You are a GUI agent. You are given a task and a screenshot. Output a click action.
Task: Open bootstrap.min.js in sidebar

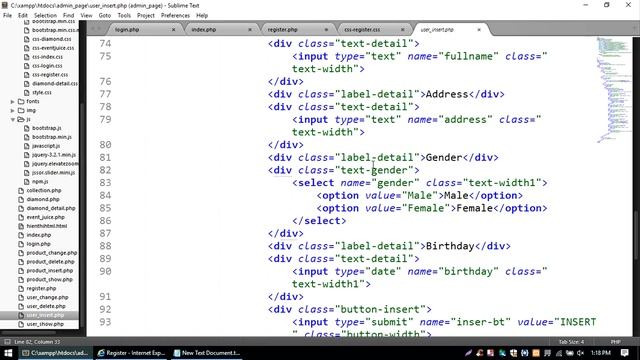52,137
